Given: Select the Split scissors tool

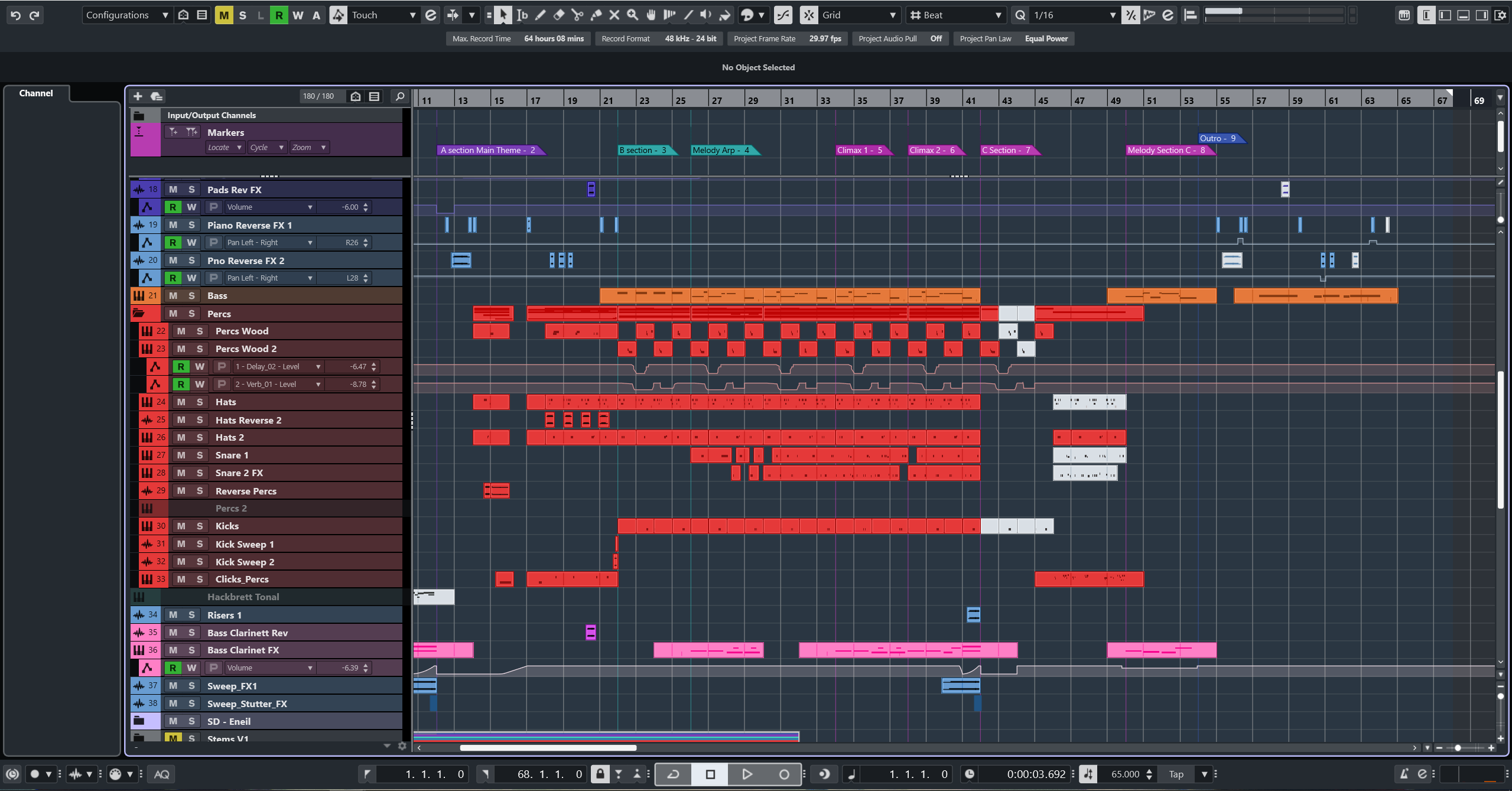Looking at the screenshot, I should click(x=577, y=15).
